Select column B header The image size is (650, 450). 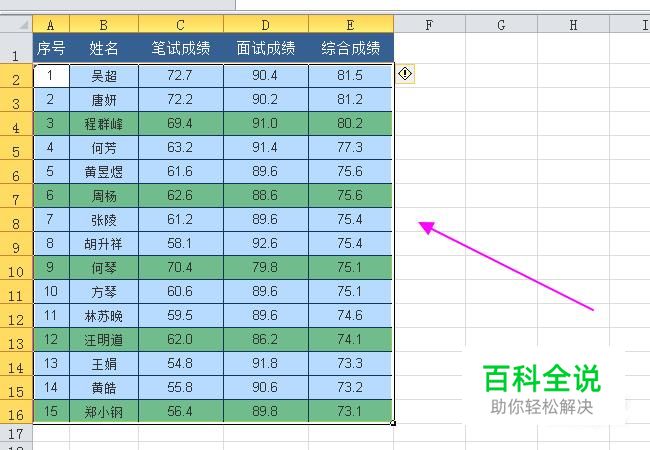pyautogui.click(x=104, y=24)
